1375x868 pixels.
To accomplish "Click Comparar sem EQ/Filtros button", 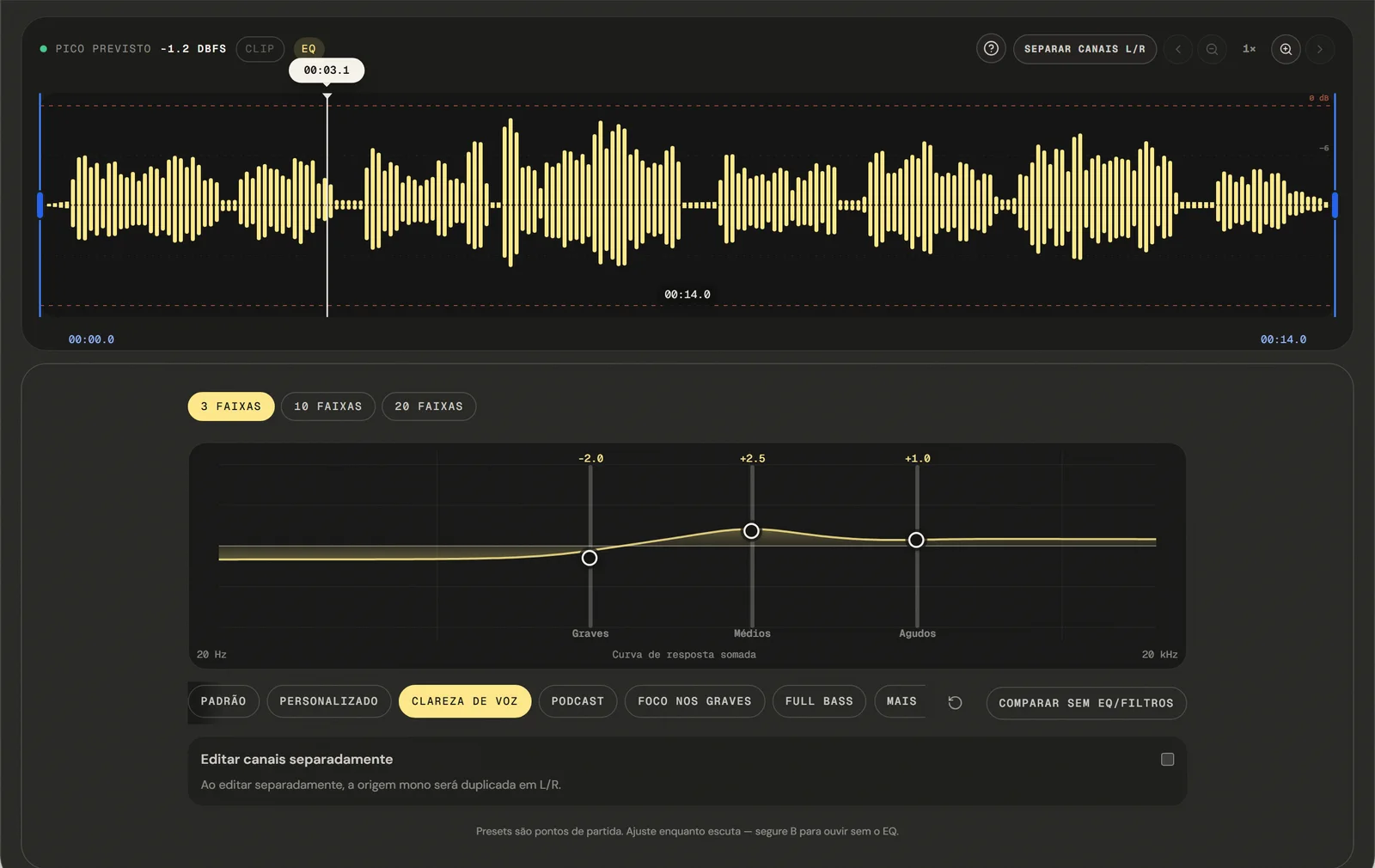I will click(1086, 703).
